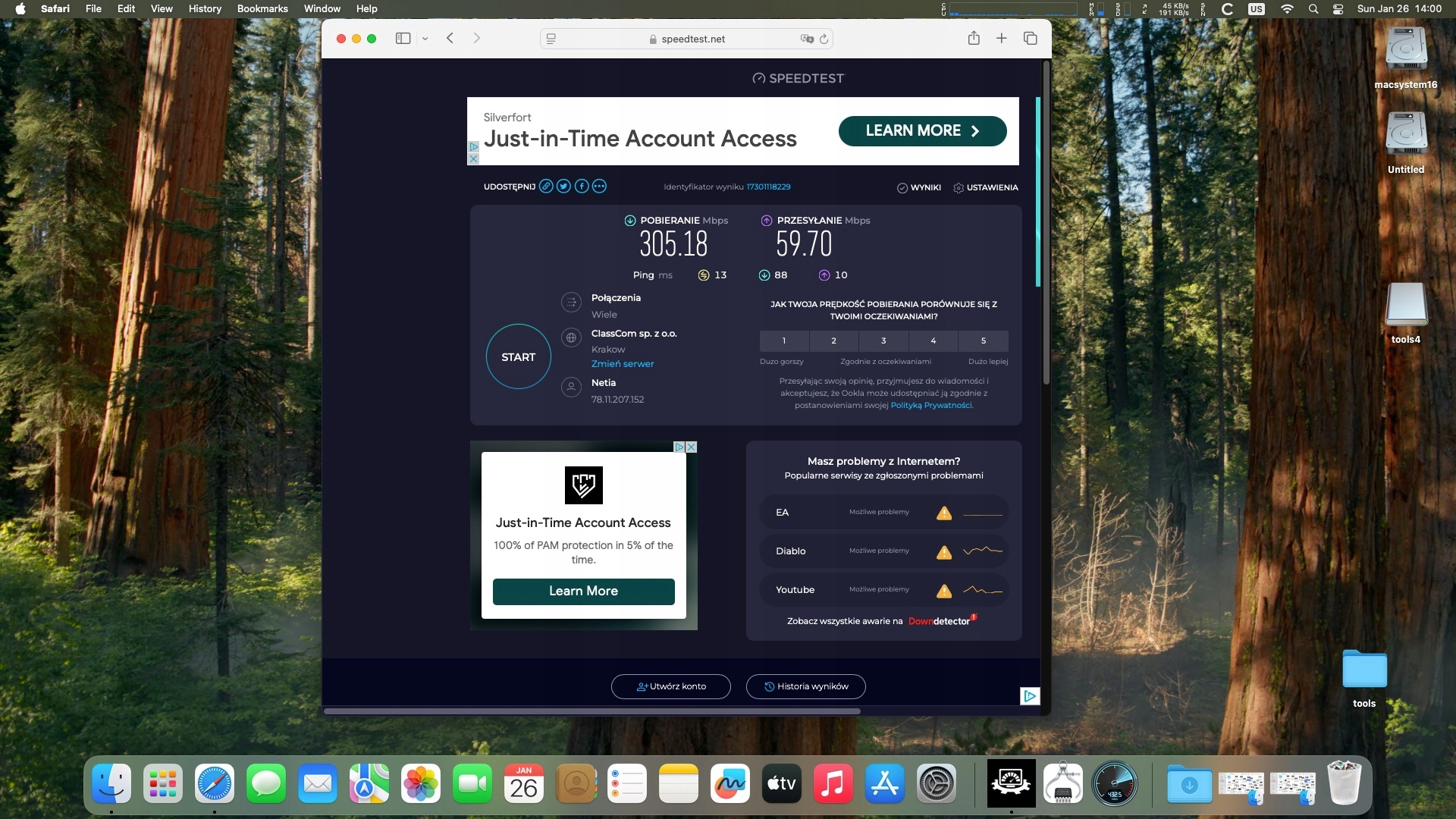This screenshot has height=819, width=1456.
Task: Show Safari tab overview icon
Action: (1030, 39)
